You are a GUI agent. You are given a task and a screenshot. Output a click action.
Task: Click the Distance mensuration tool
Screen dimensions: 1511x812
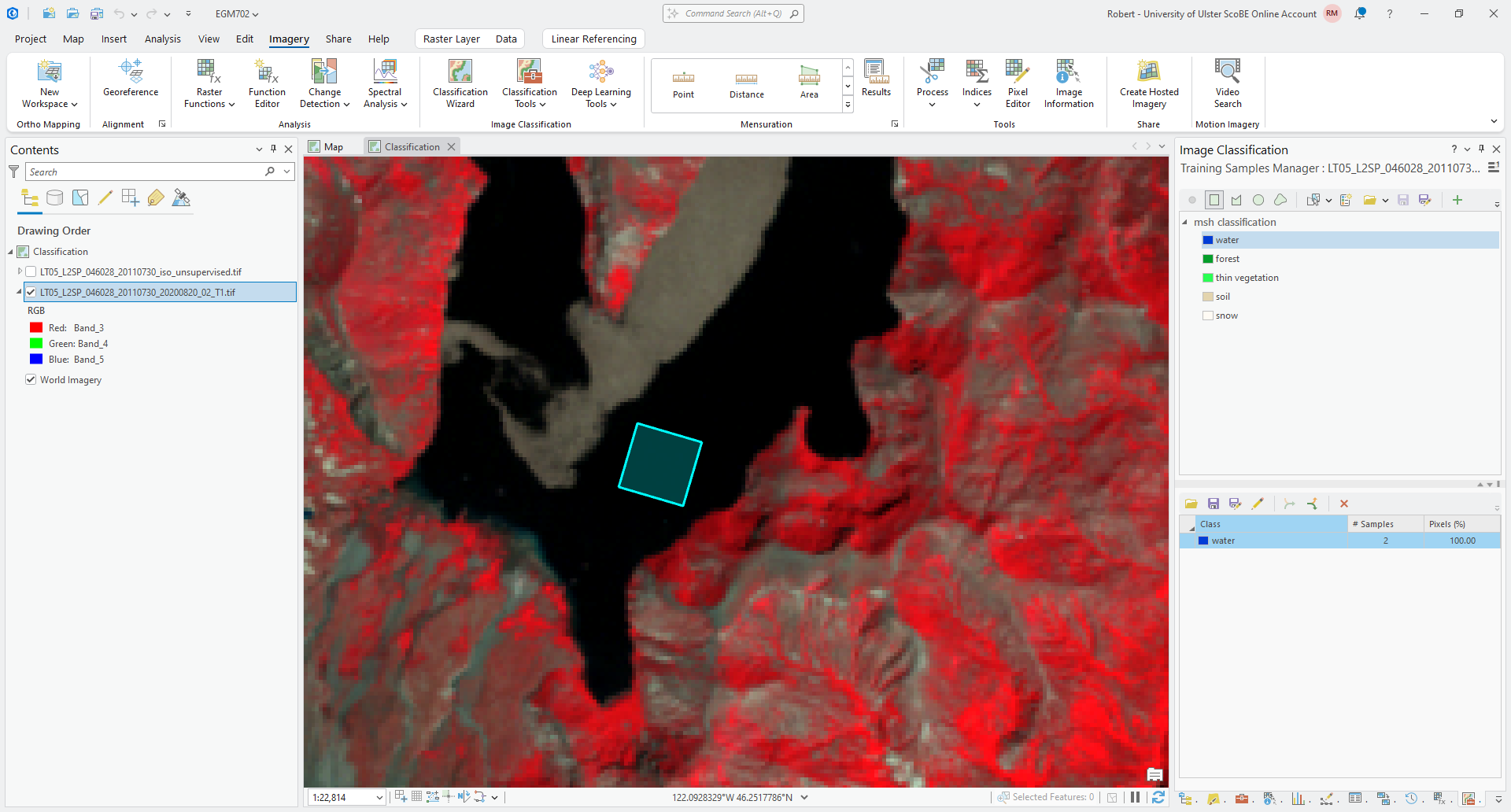746,84
